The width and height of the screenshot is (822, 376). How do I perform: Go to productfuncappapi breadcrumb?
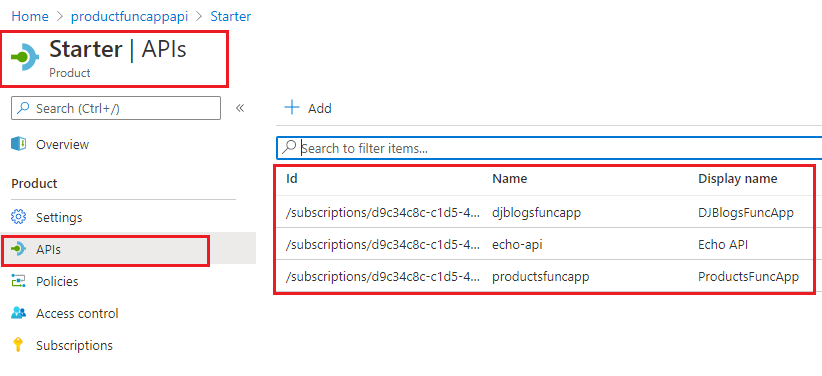129,16
